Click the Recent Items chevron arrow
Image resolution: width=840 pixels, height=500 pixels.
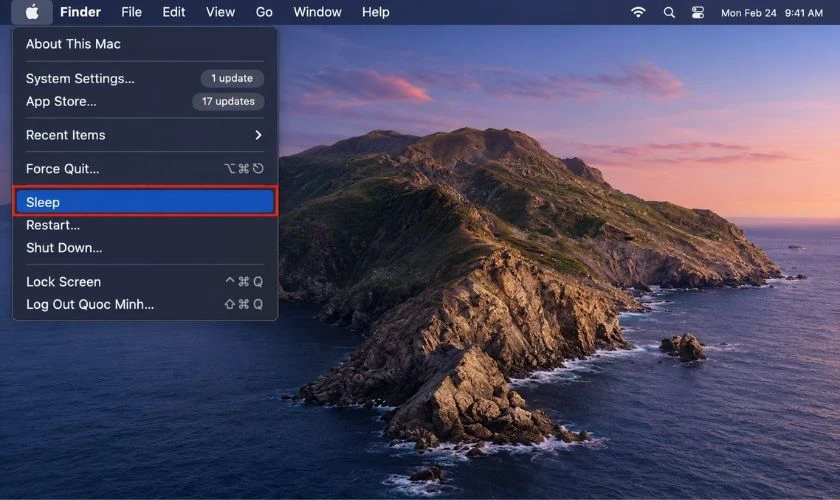tap(258, 135)
